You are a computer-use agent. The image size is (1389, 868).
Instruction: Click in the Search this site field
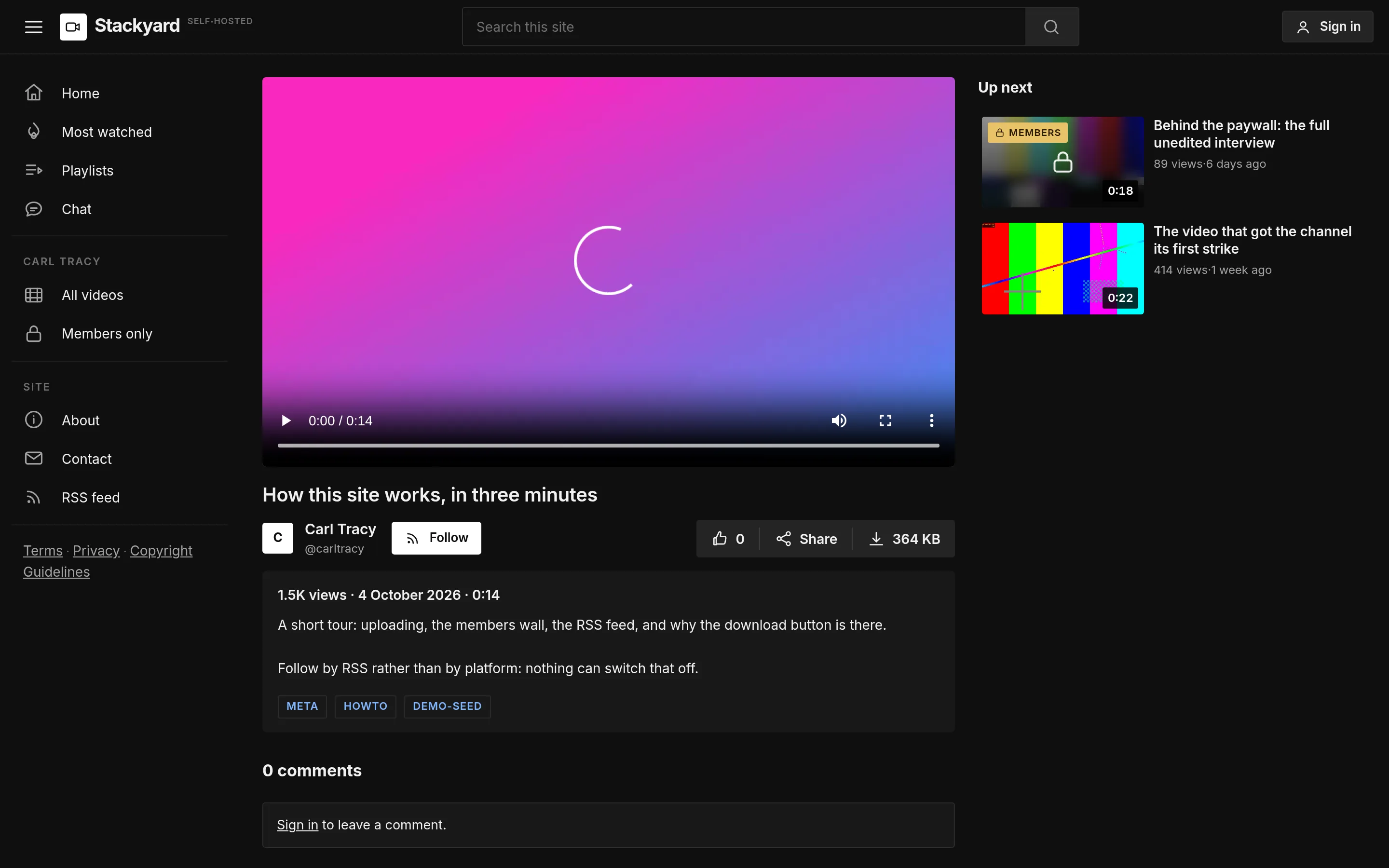[x=744, y=27]
